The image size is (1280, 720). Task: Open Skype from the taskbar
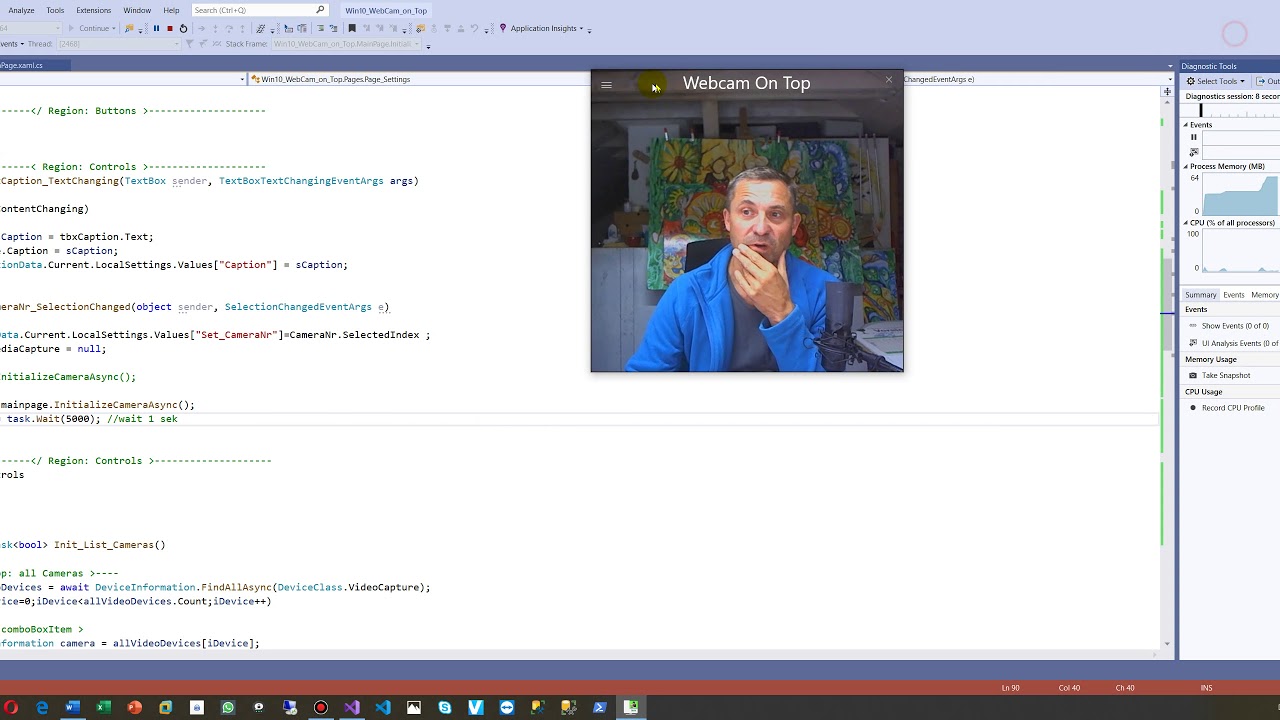point(445,708)
